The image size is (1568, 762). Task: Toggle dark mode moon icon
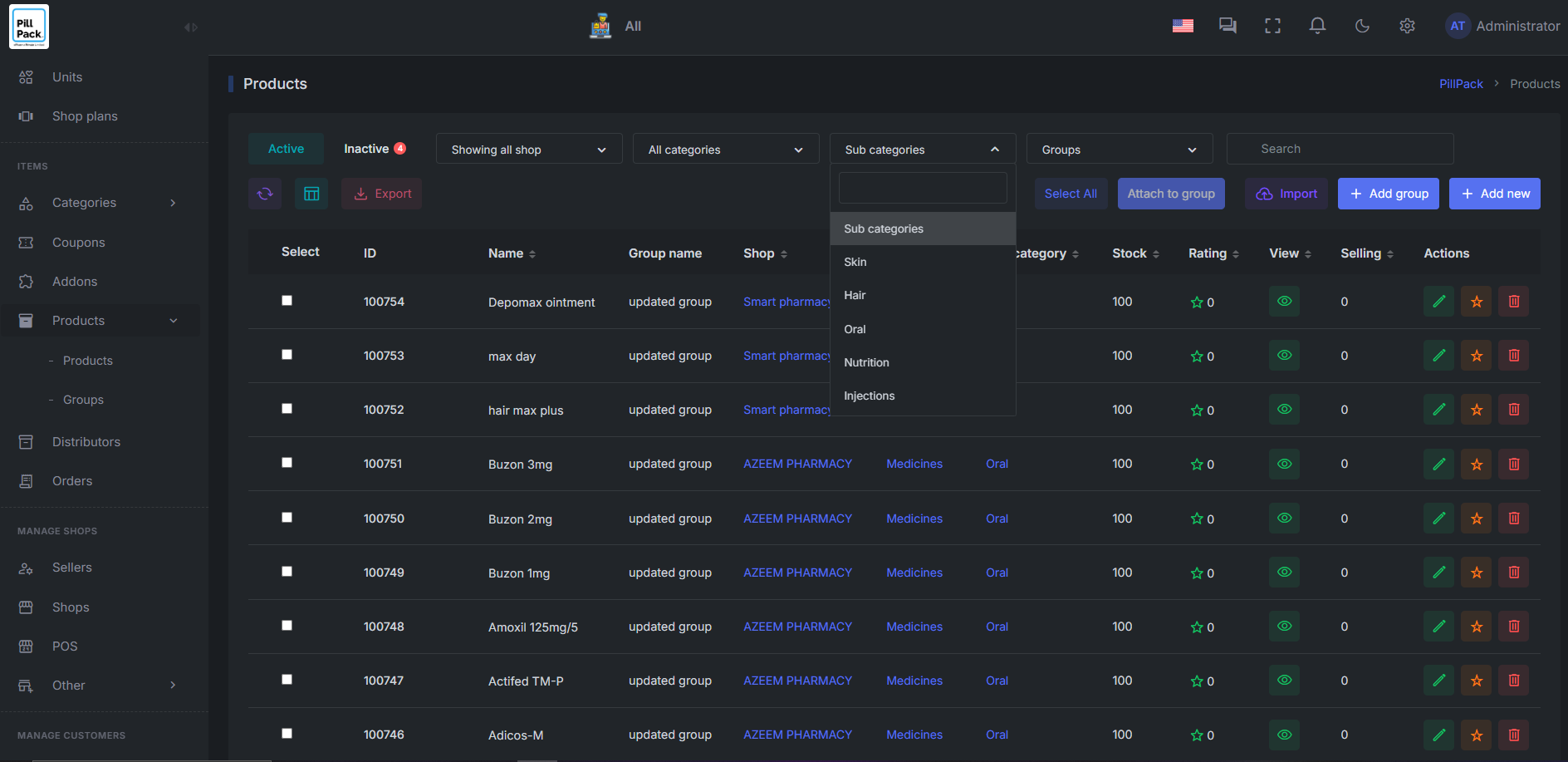click(1362, 26)
